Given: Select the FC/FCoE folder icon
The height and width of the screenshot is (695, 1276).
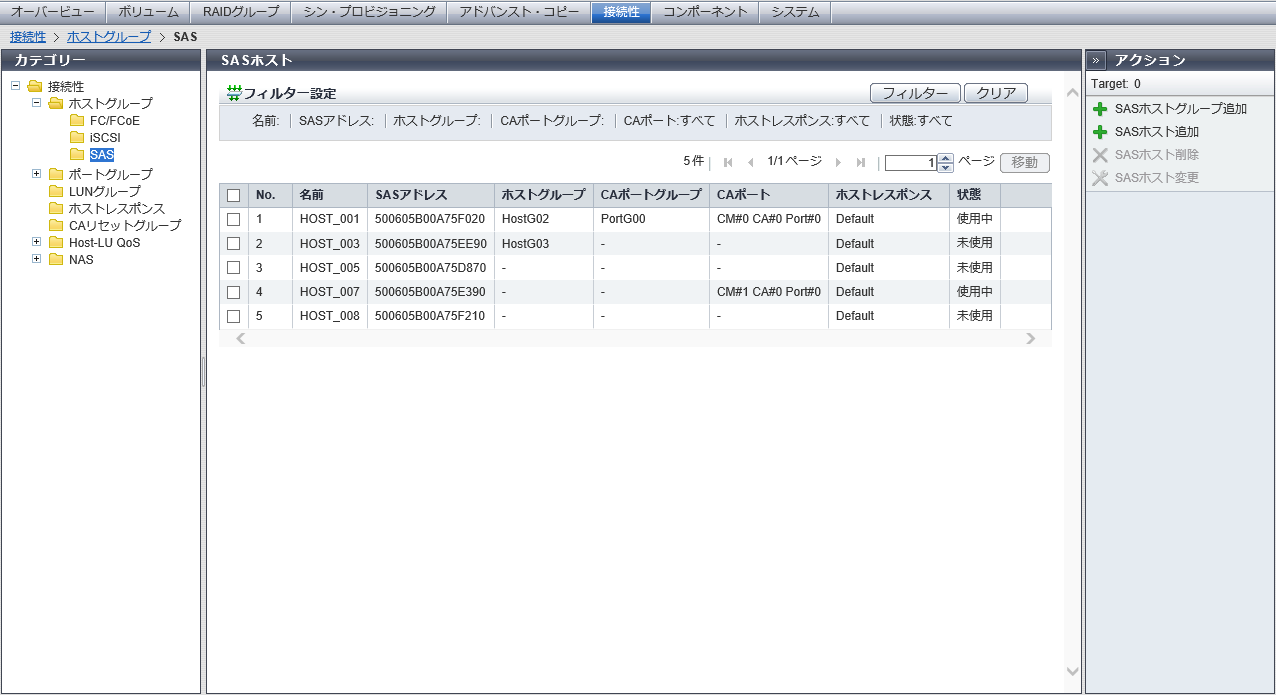Looking at the screenshot, I should pos(77,121).
